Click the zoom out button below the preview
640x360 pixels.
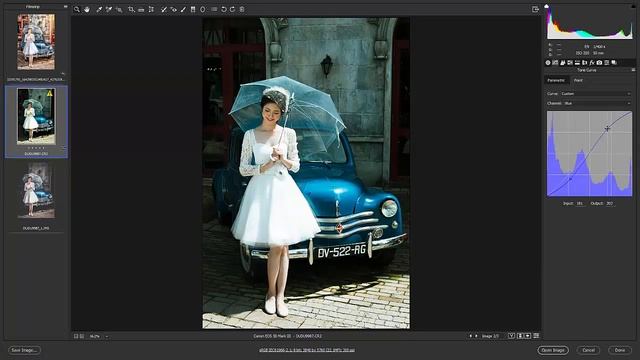click(76, 336)
